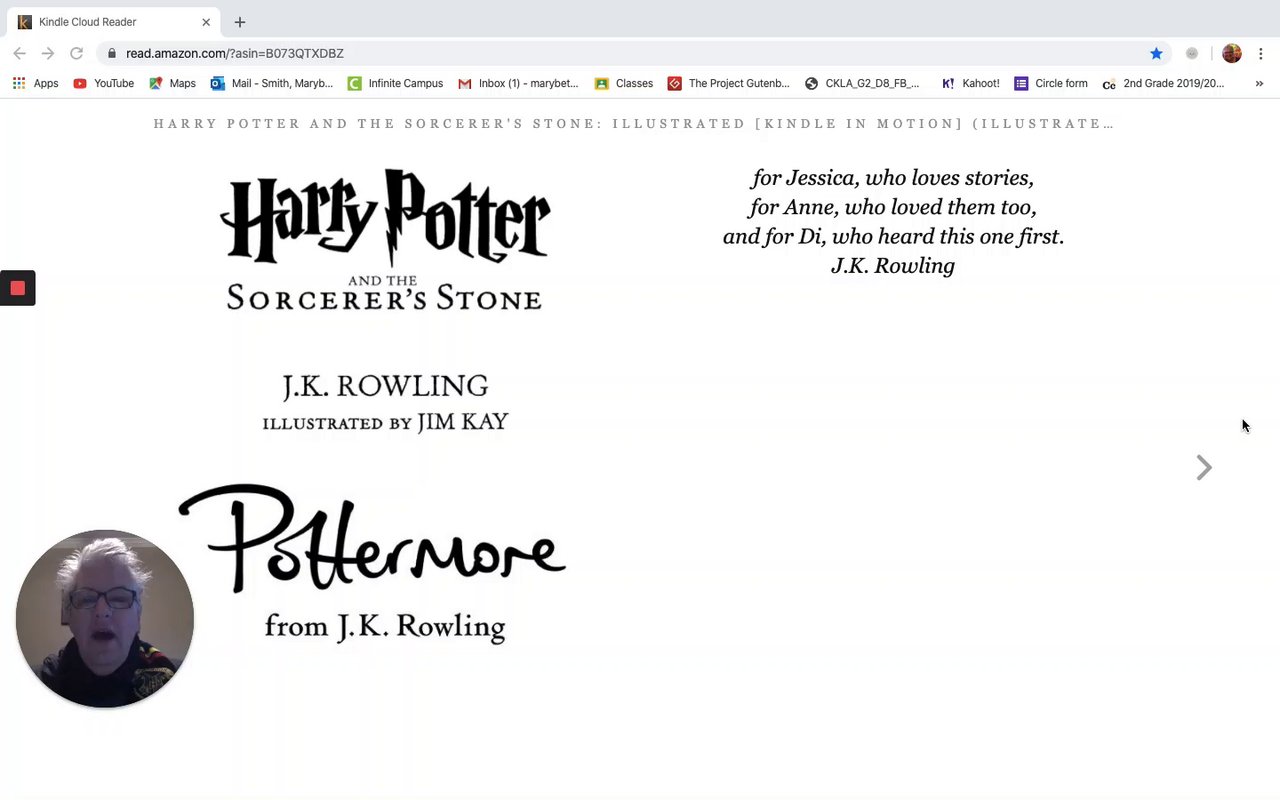Reload the page in the browser

(x=76, y=53)
